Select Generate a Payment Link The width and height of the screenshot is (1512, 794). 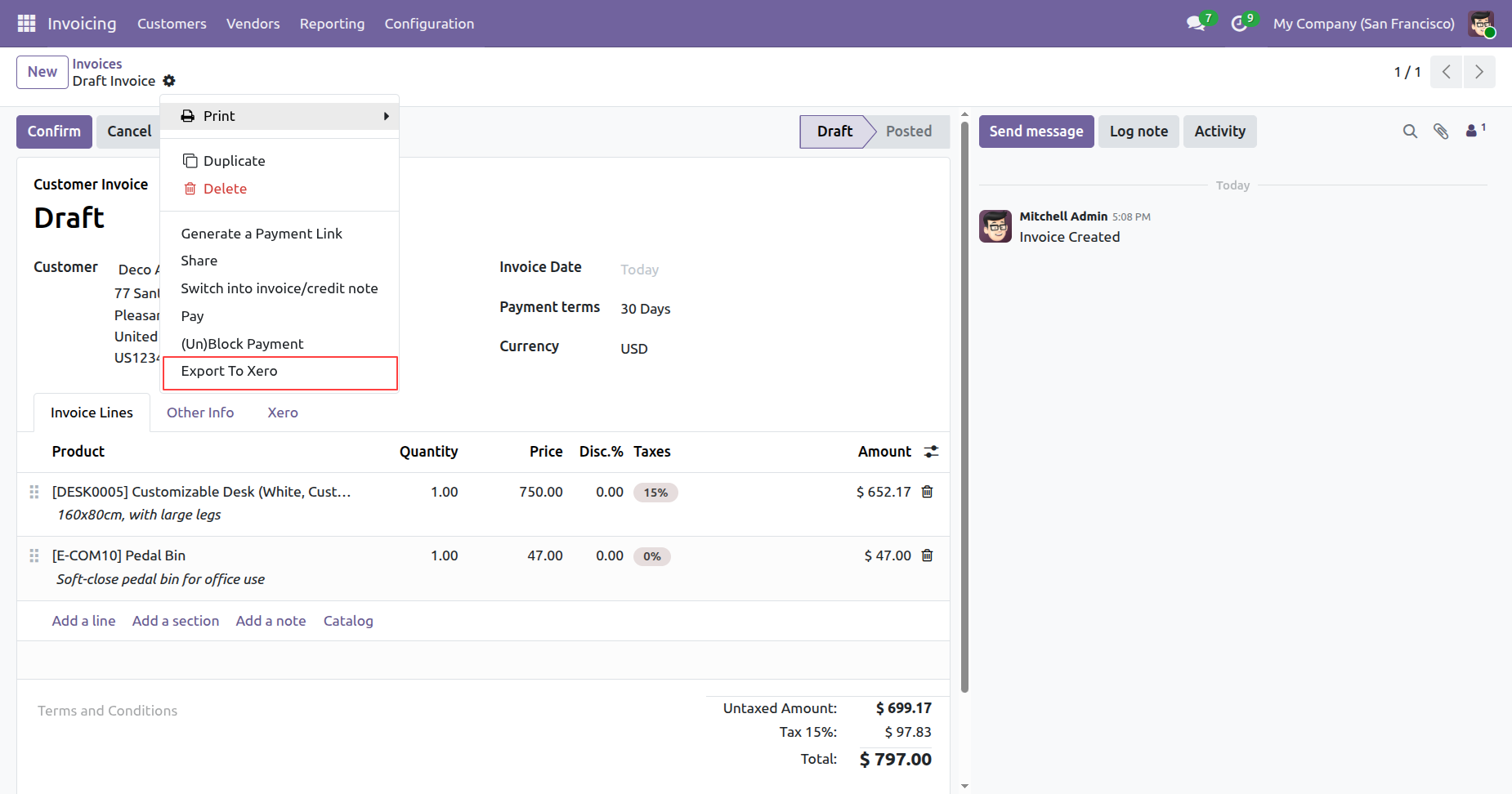pyautogui.click(x=280, y=234)
